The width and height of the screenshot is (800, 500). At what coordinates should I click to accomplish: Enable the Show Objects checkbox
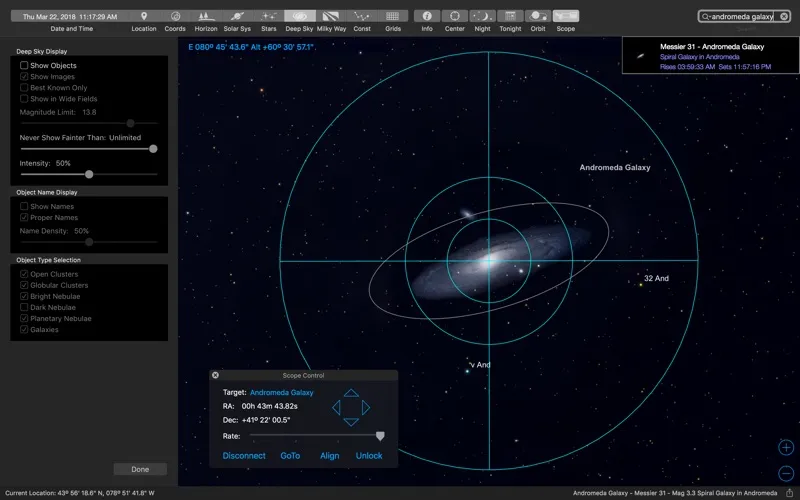coord(25,65)
